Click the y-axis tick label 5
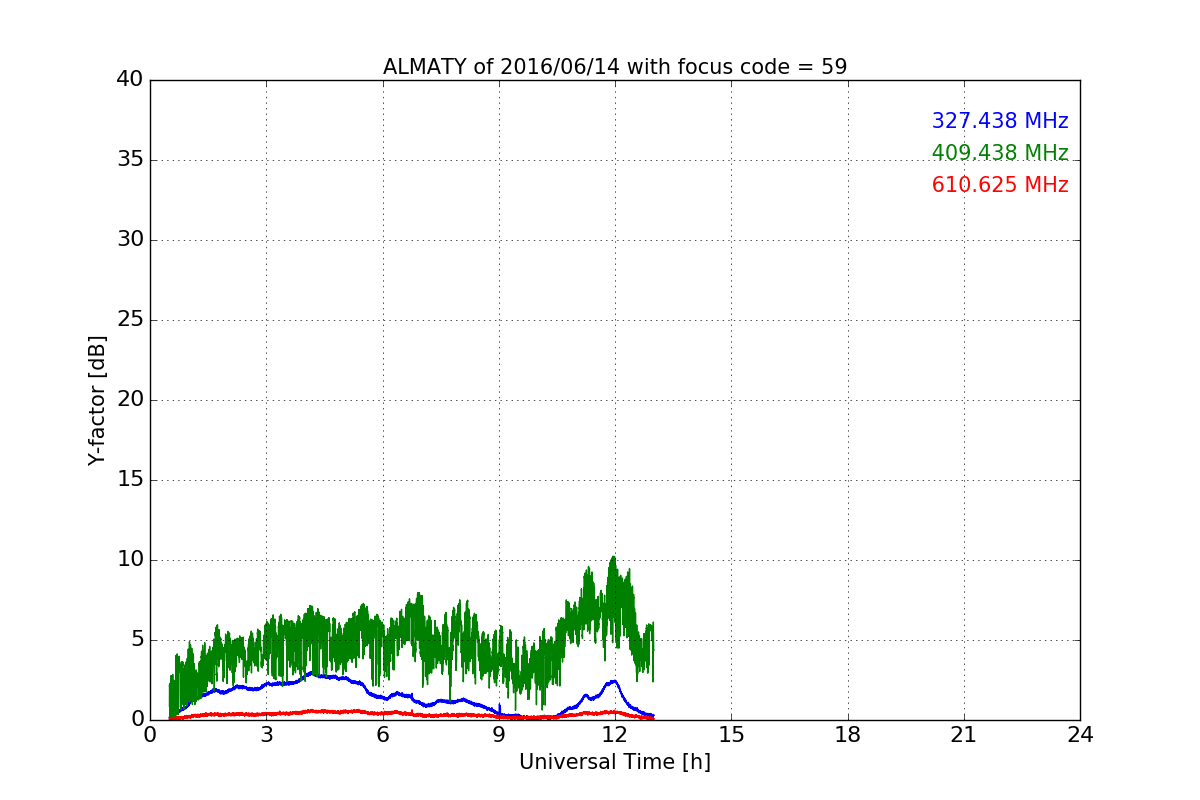Image resolution: width=1200 pixels, height=800 pixels. point(136,640)
